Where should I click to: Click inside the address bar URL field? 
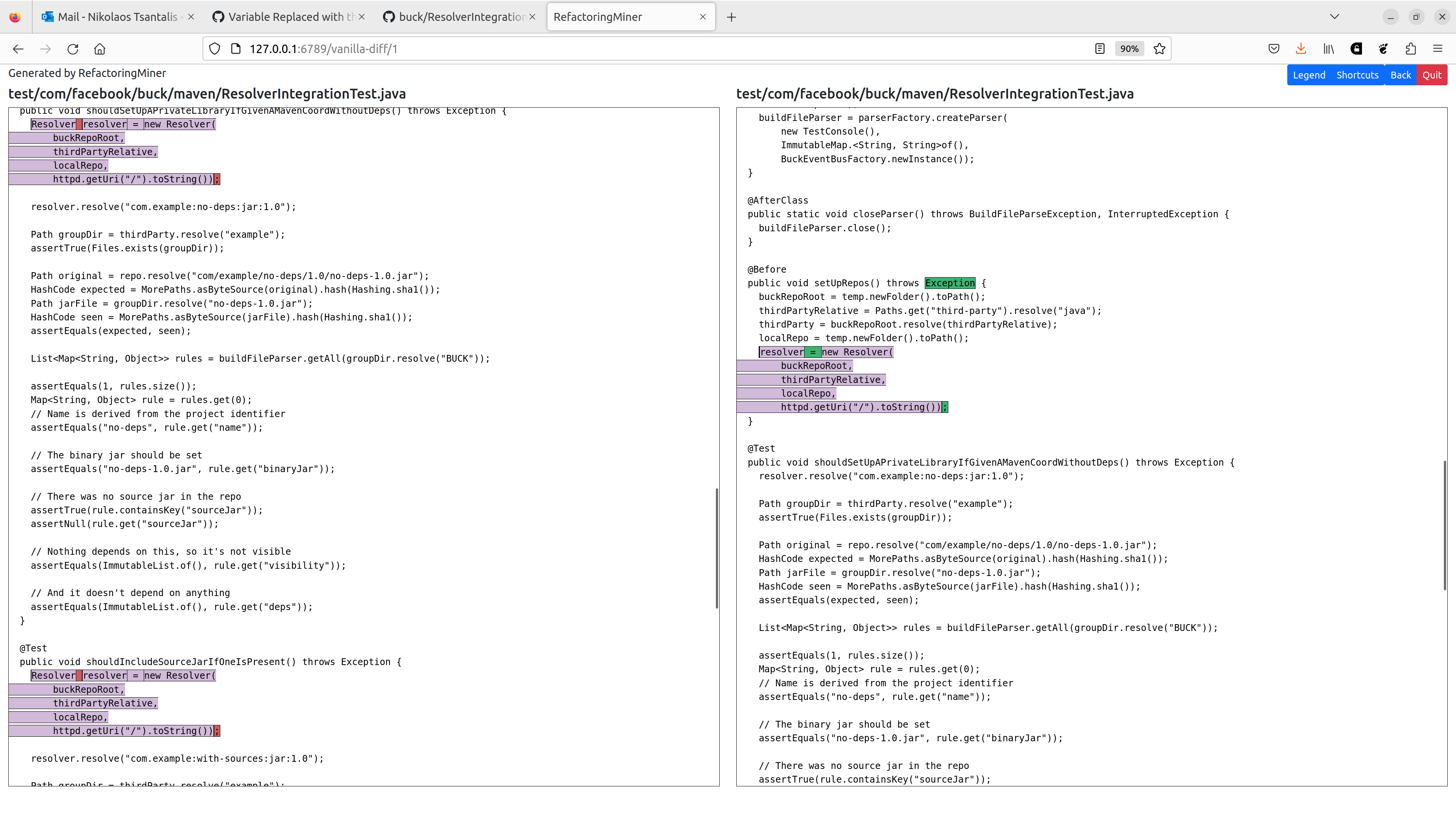[x=395, y=49]
